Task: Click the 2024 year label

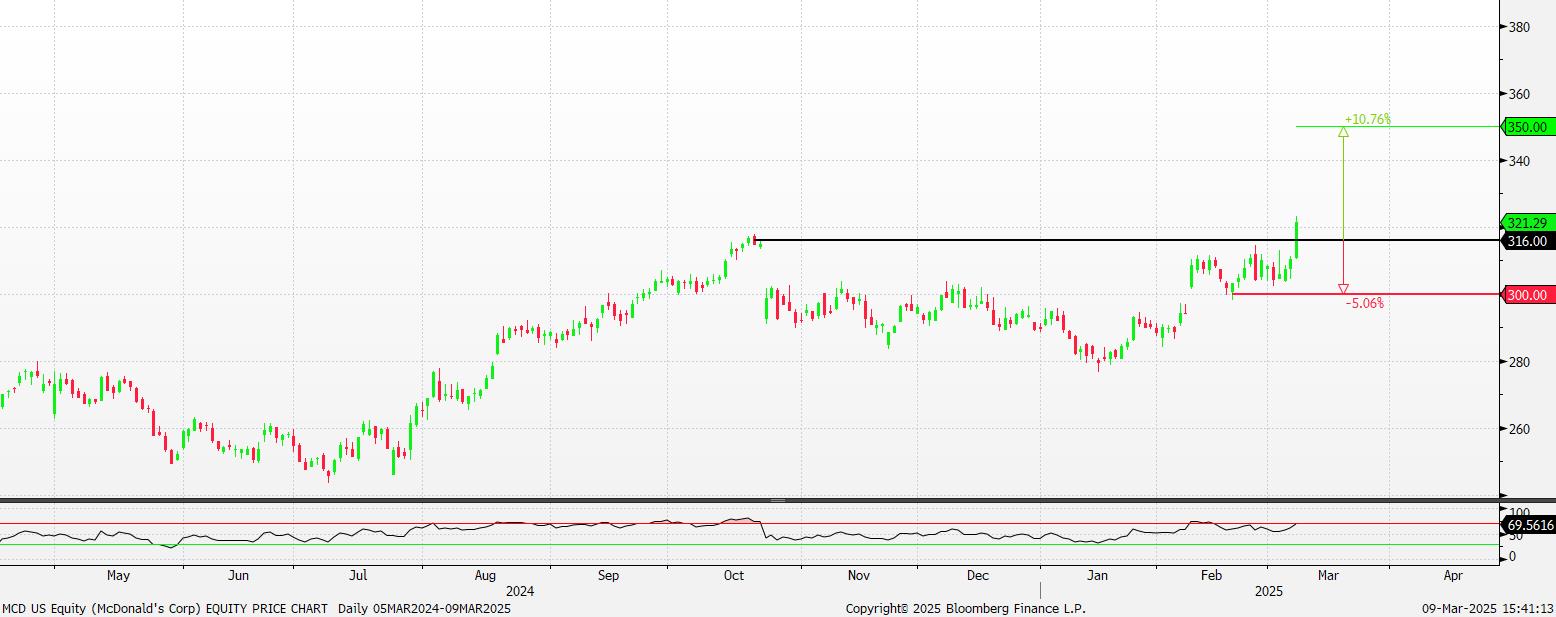Action: pyautogui.click(x=520, y=591)
